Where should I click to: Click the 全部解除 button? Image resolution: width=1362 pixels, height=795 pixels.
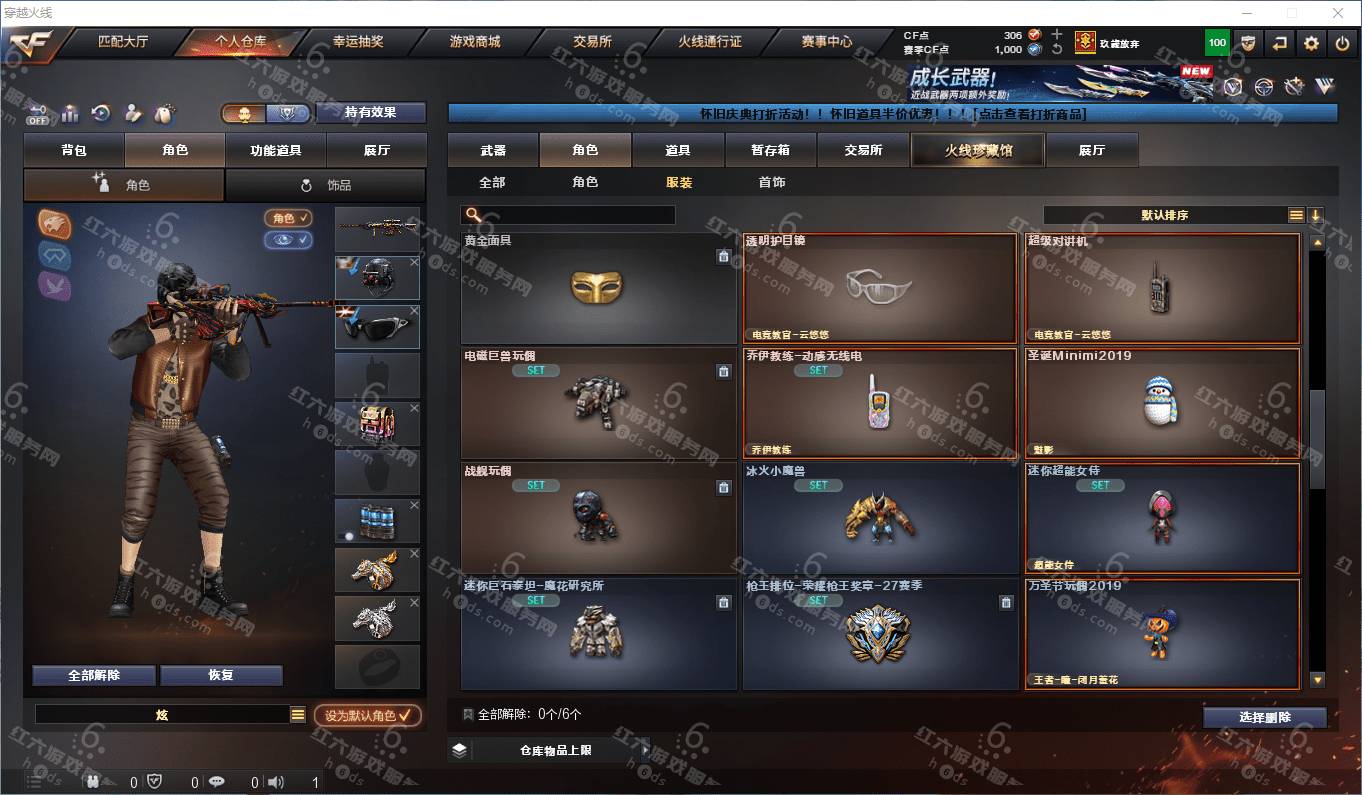coord(94,675)
